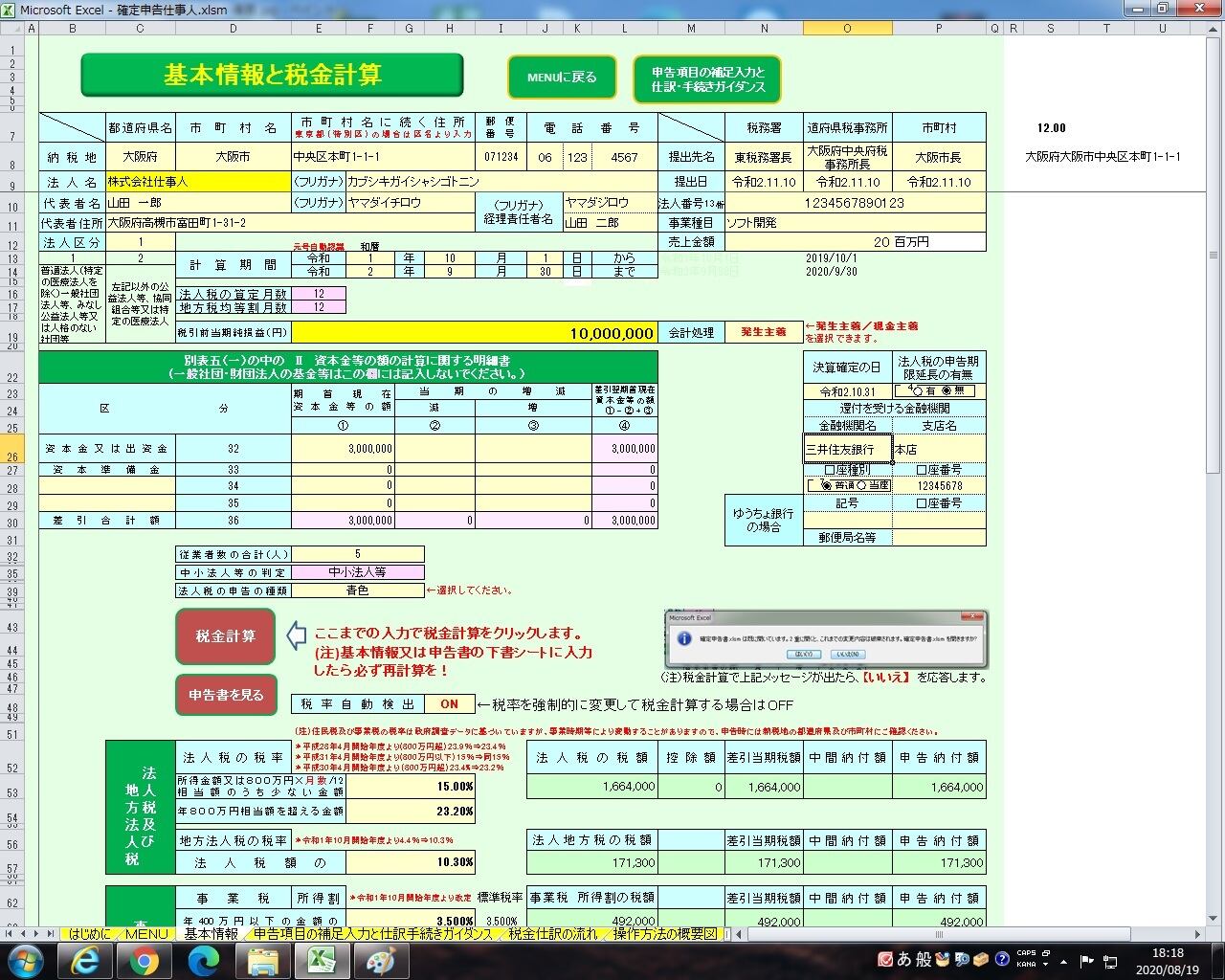Open the 発生主義 accounting method selector
This screenshot has height=980, width=1225.
pyautogui.click(x=763, y=332)
